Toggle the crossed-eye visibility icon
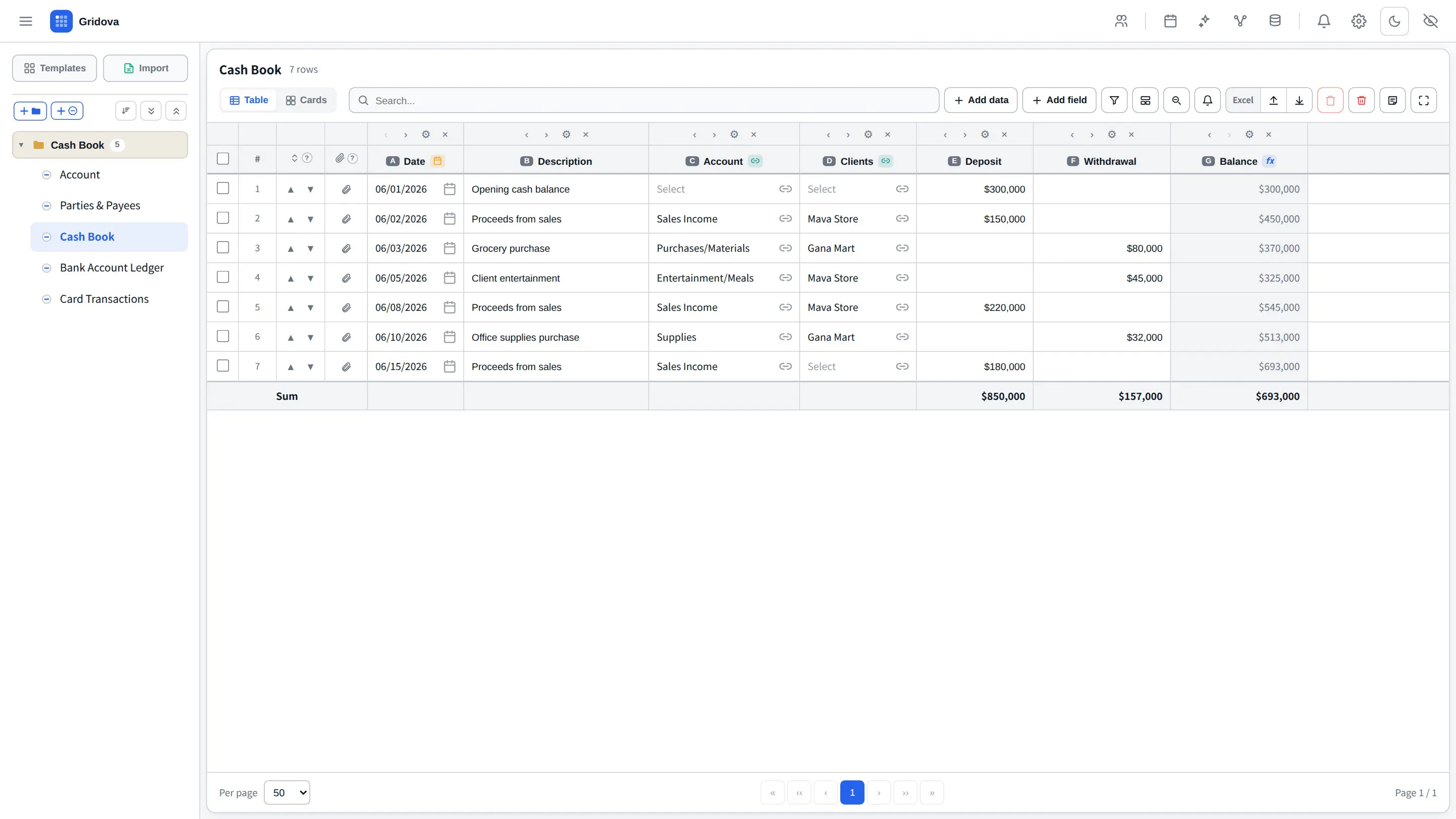Viewport: 1456px width, 819px height. click(1430, 21)
